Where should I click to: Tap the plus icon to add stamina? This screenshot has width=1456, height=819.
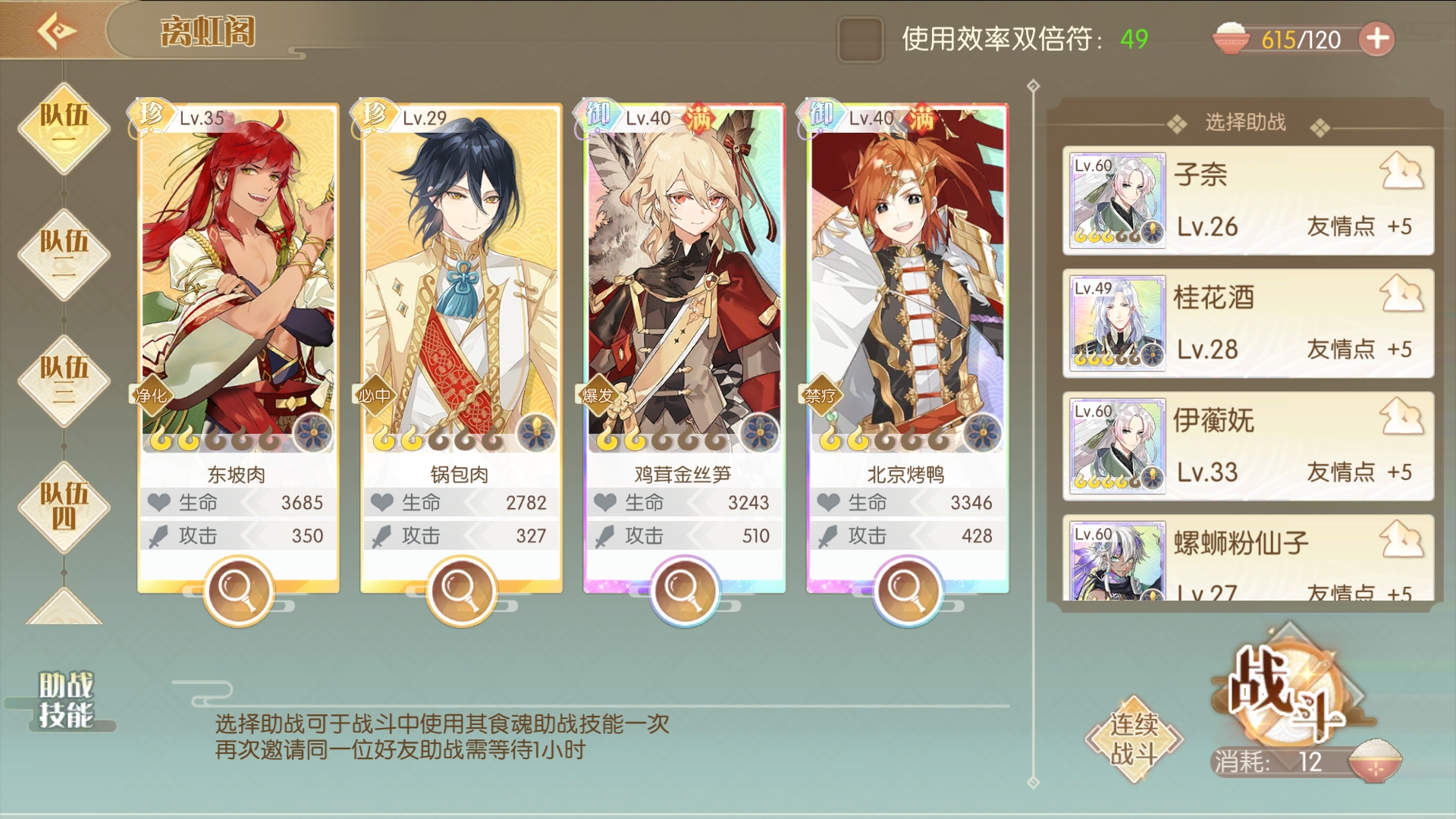1376,39
